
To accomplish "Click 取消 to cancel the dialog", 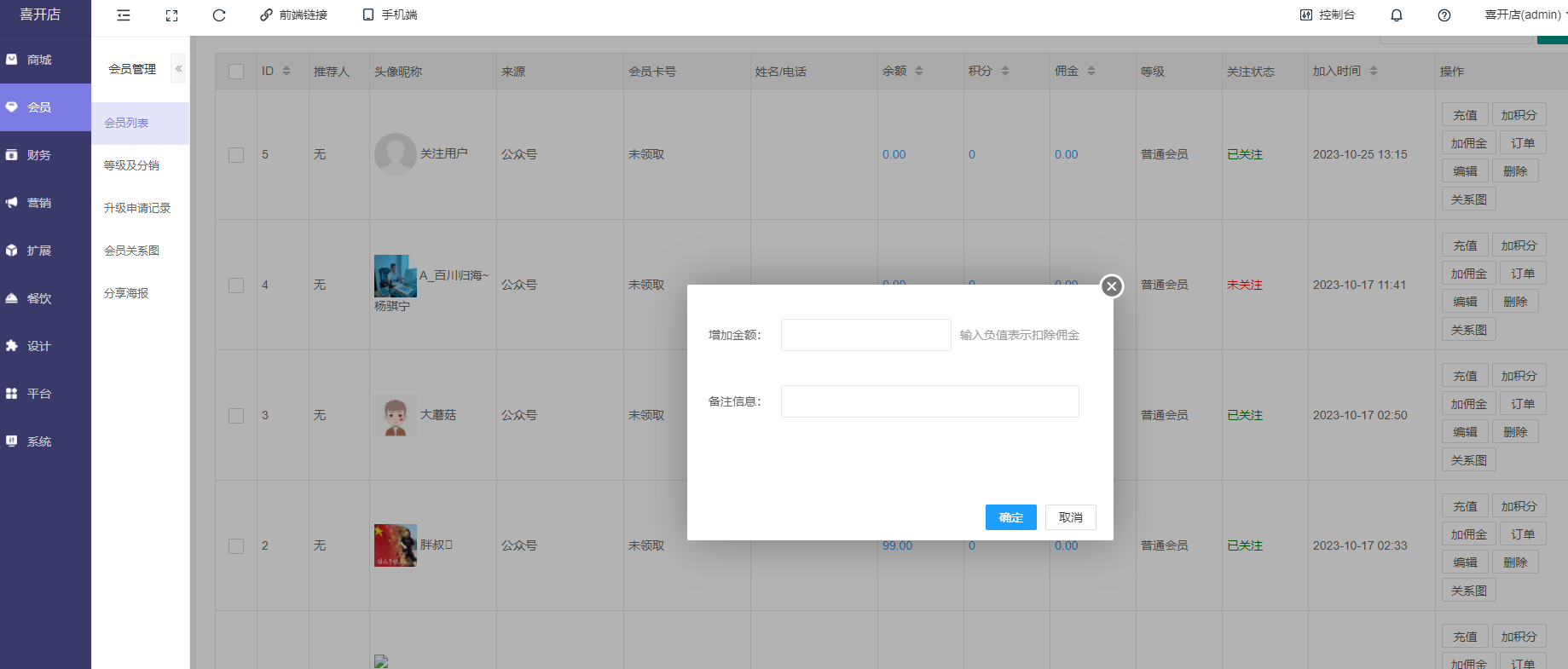I will point(1071,517).
